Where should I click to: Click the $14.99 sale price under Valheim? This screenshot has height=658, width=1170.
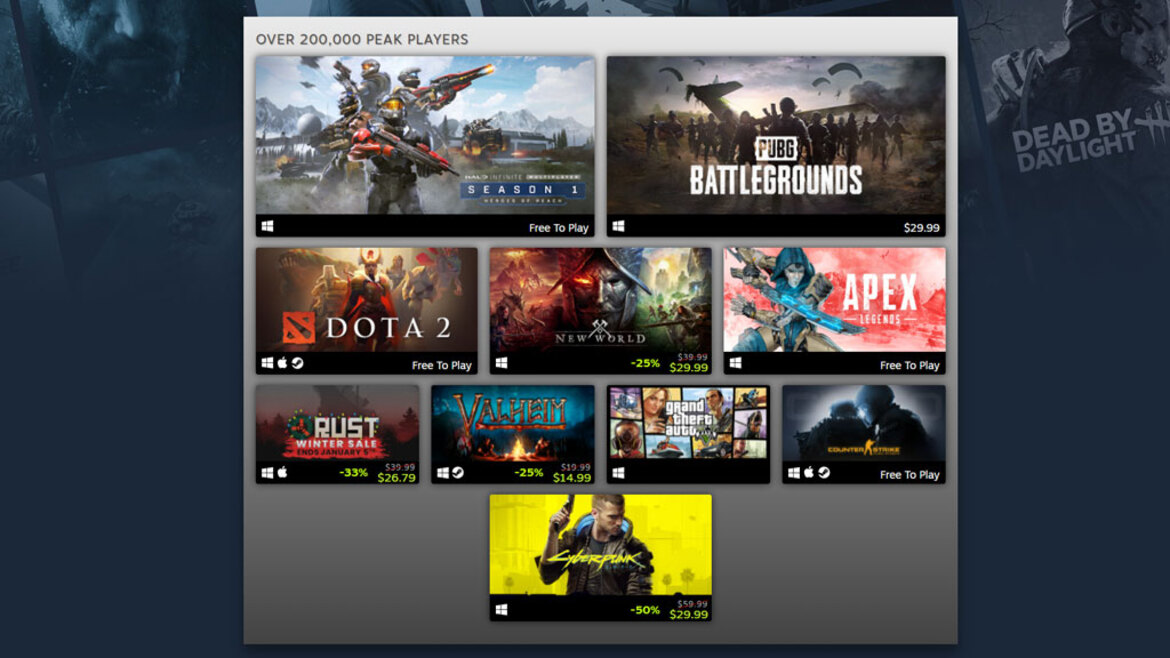pyautogui.click(x=572, y=477)
